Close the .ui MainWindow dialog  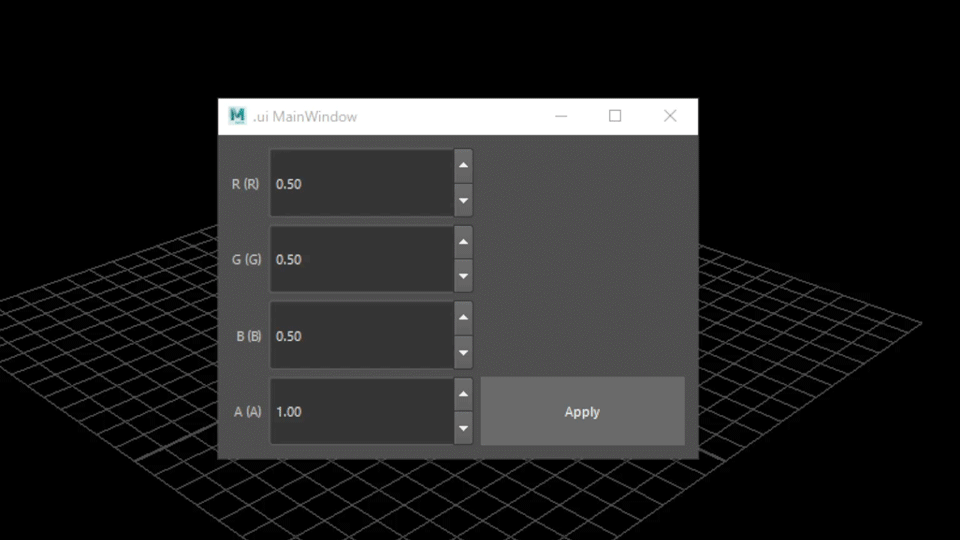point(670,116)
